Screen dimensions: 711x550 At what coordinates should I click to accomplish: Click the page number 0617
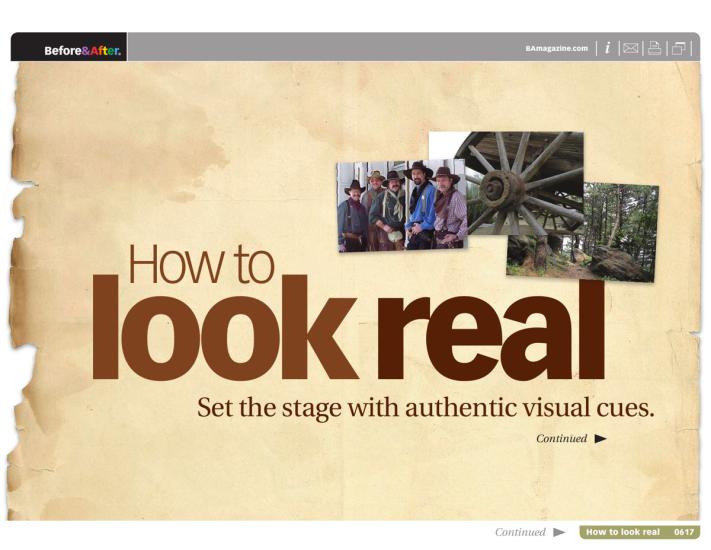tap(684, 532)
